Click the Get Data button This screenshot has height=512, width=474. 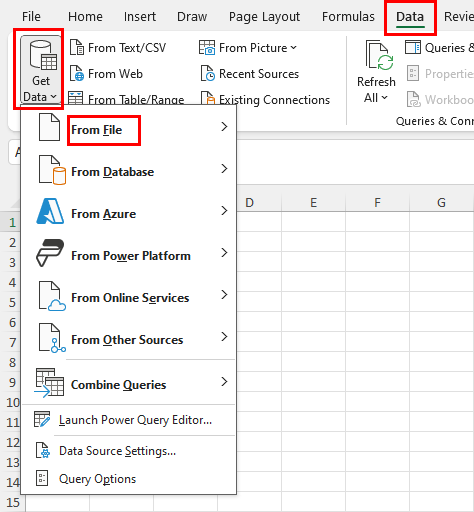(x=41, y=70)
